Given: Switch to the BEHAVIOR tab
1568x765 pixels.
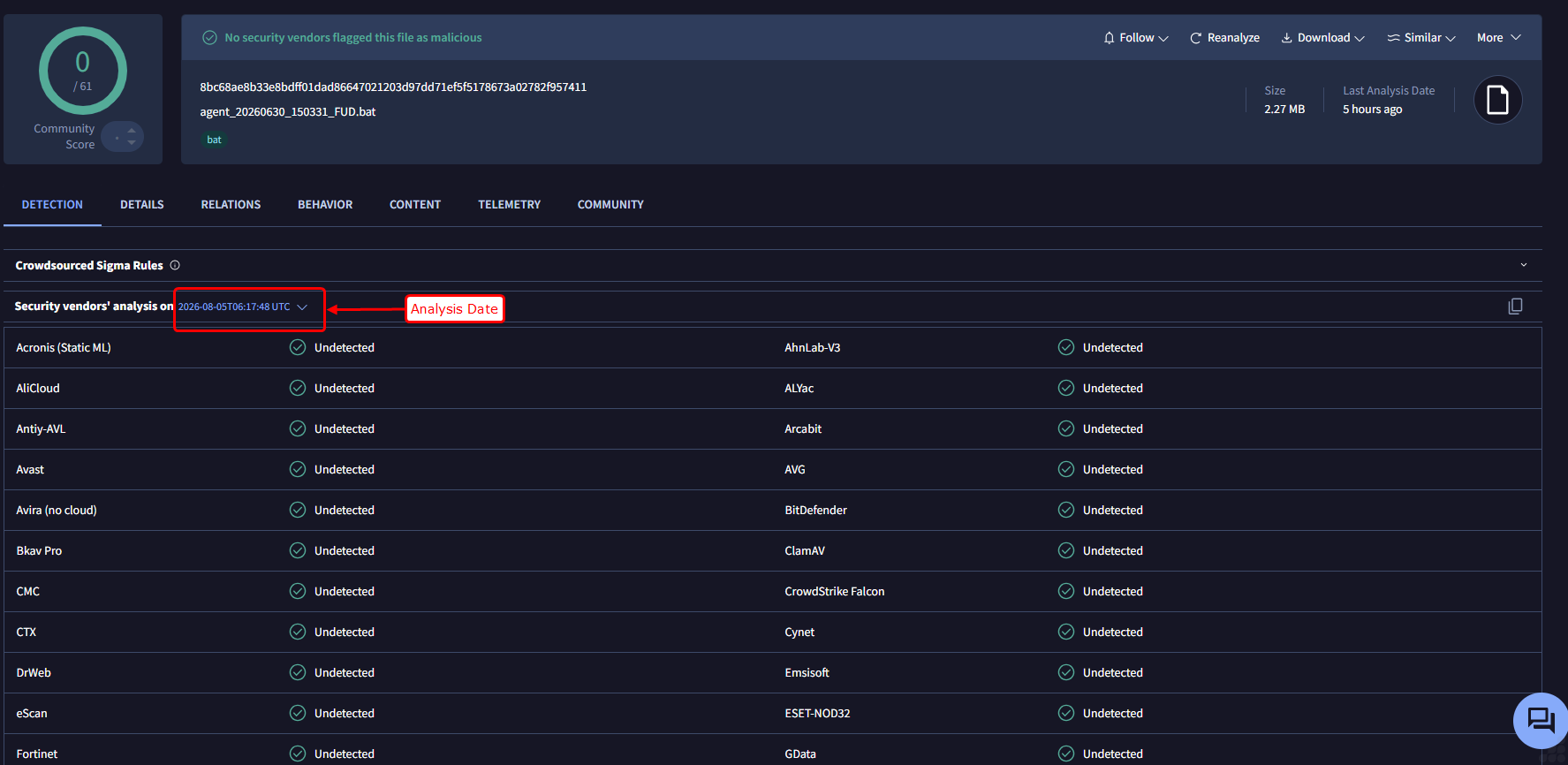Looking at the screenshot, I should click(x=325, y=204).
